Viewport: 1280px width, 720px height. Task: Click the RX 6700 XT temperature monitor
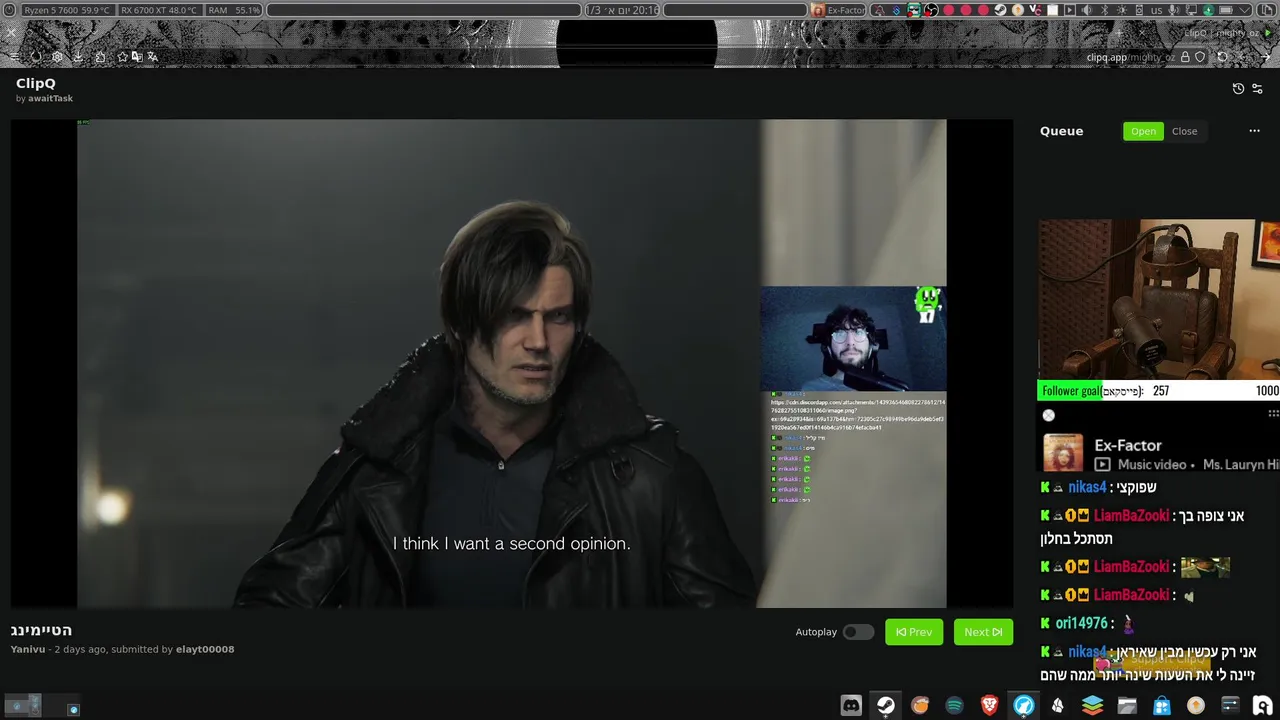(159, 10)
